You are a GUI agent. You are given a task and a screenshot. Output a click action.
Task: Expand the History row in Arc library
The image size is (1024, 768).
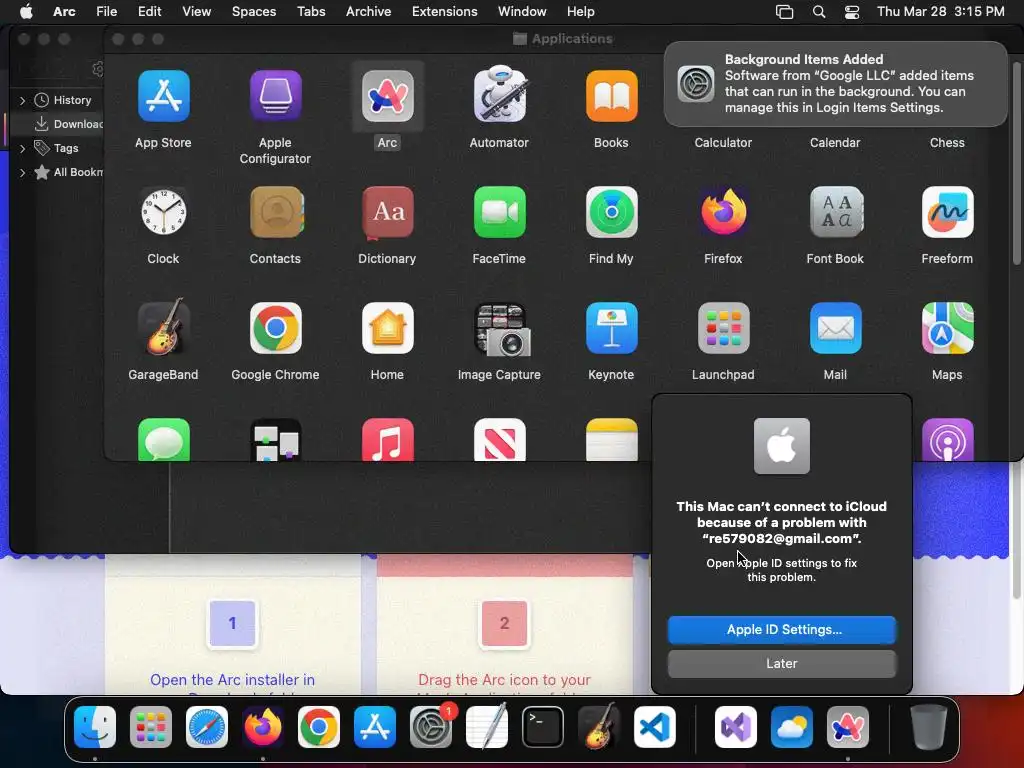(x=22, y=100)
